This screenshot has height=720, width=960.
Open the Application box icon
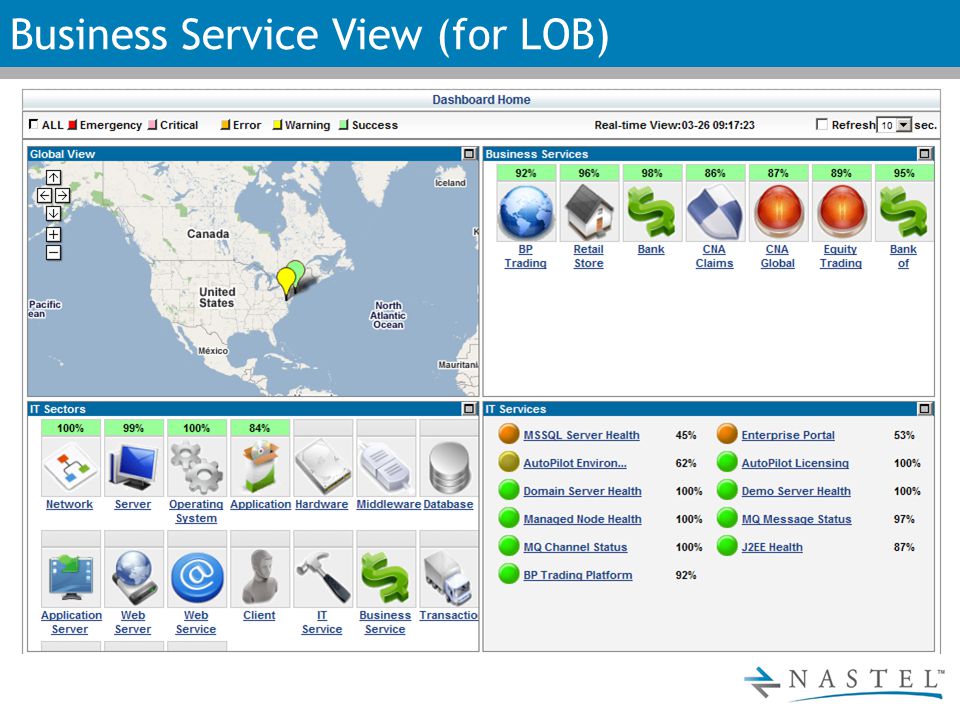coord(260,467)
